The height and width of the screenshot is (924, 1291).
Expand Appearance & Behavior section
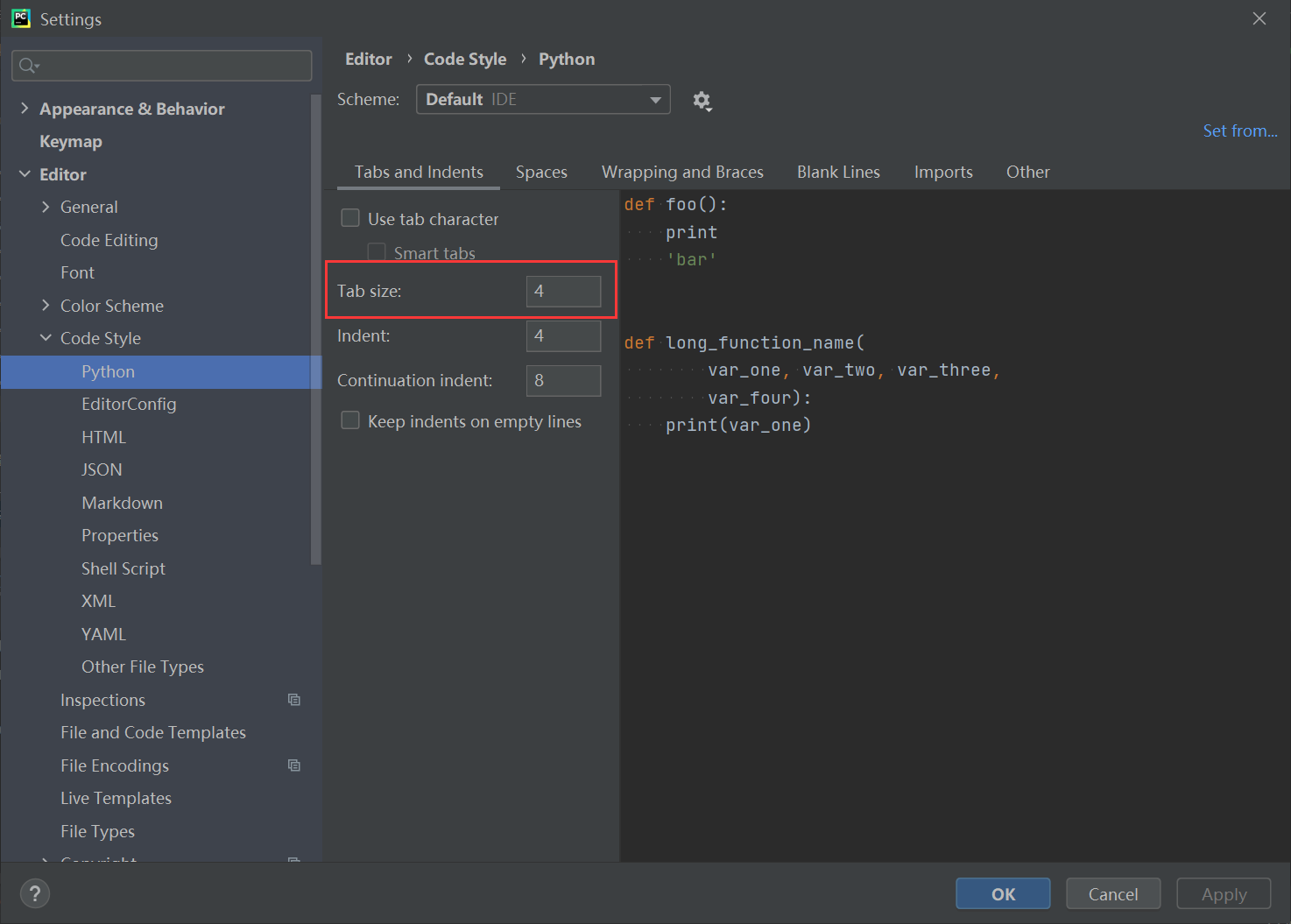(25, 108)
